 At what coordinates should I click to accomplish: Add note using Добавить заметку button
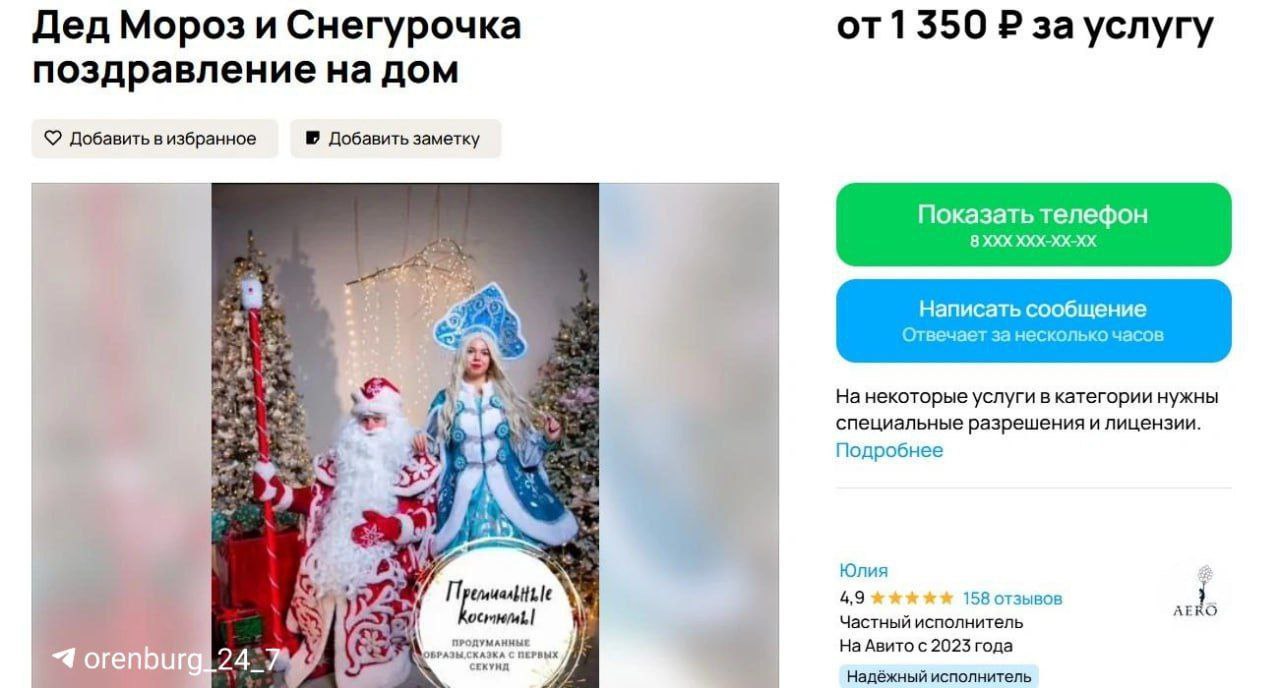pos(396,138)
